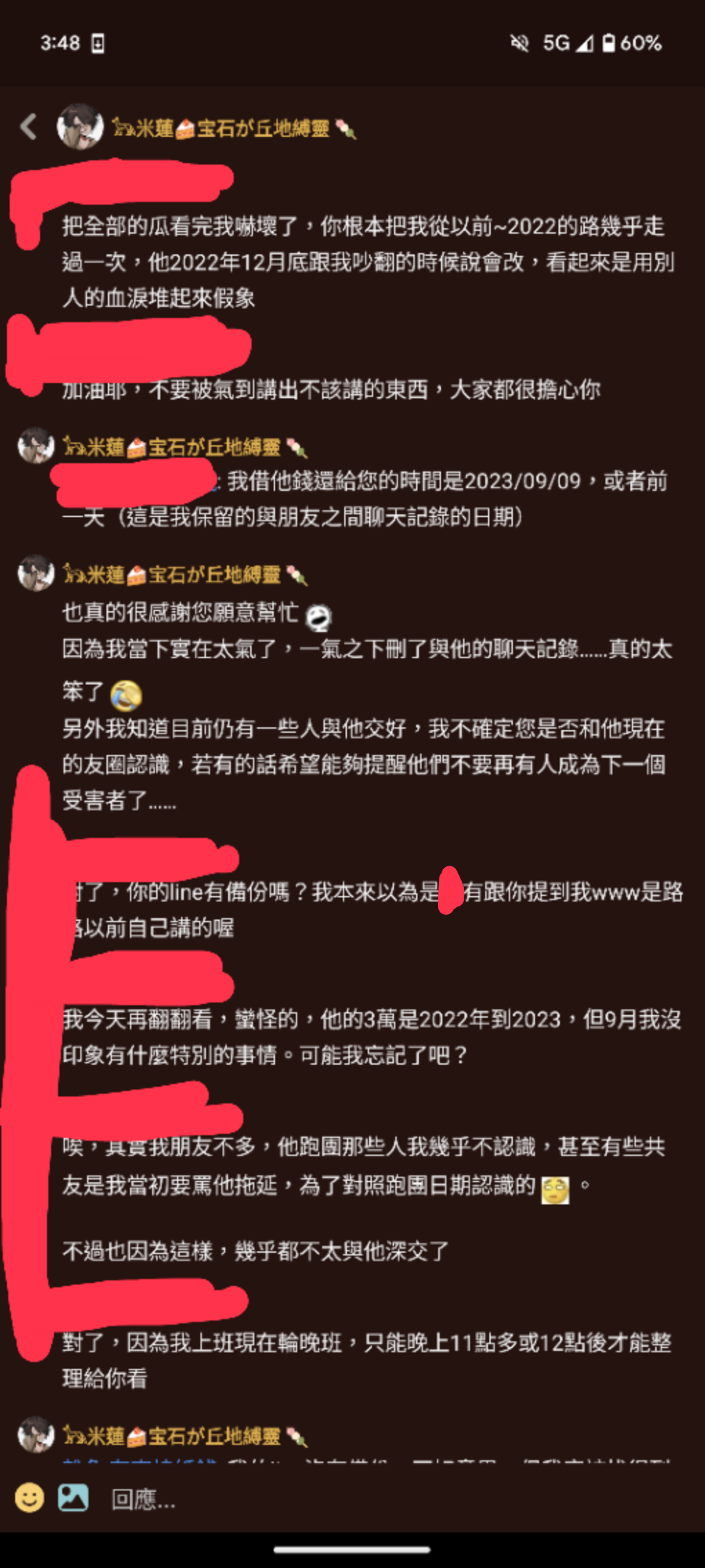Attach an image via picture icon
This screenshot has height=1568, width=705.
point(73,1497)
